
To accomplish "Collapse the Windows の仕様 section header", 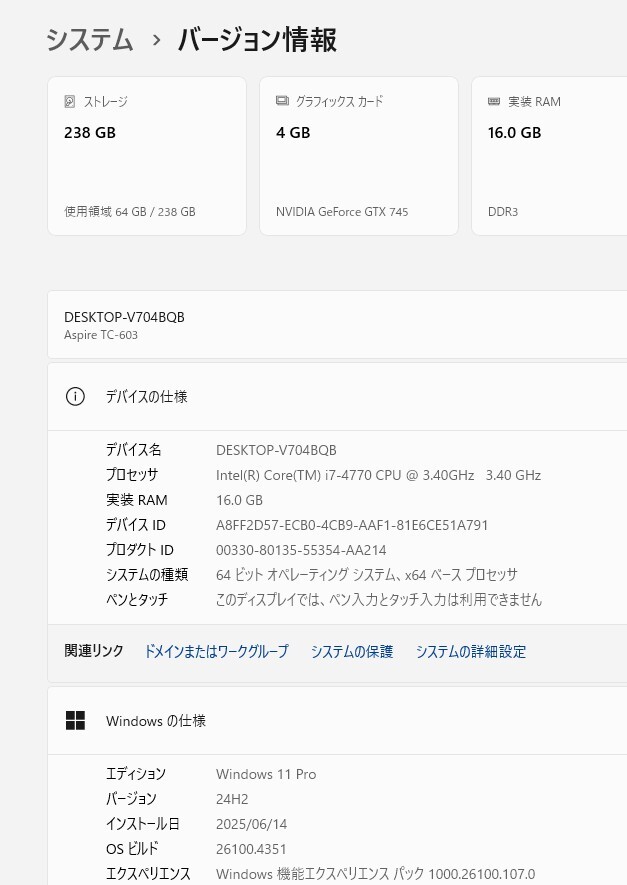I will click(337, 721).
